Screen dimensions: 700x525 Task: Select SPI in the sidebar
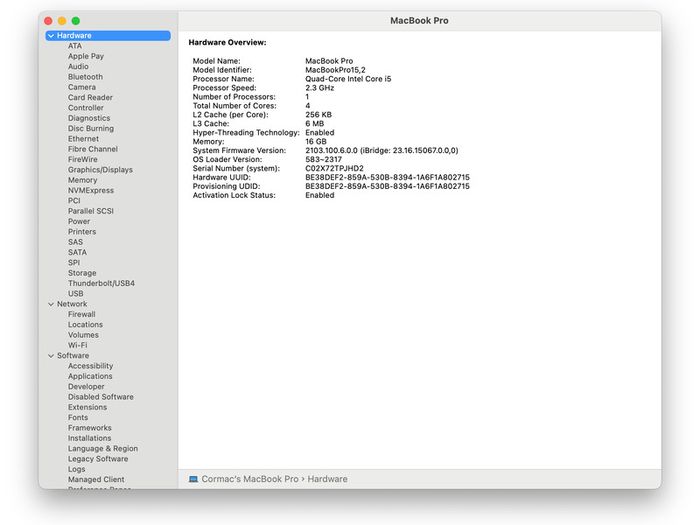pos(74,262)
